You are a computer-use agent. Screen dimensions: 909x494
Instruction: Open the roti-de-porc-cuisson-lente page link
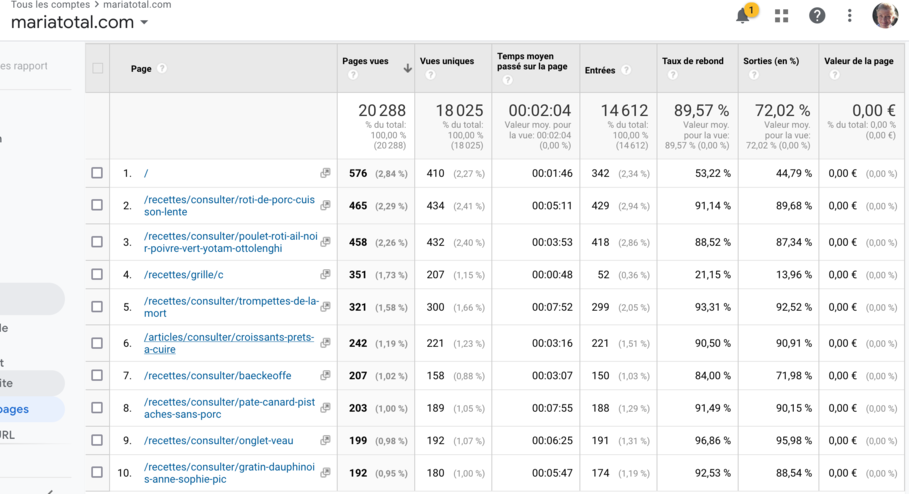pyautogui.click(x=229, y=206)
